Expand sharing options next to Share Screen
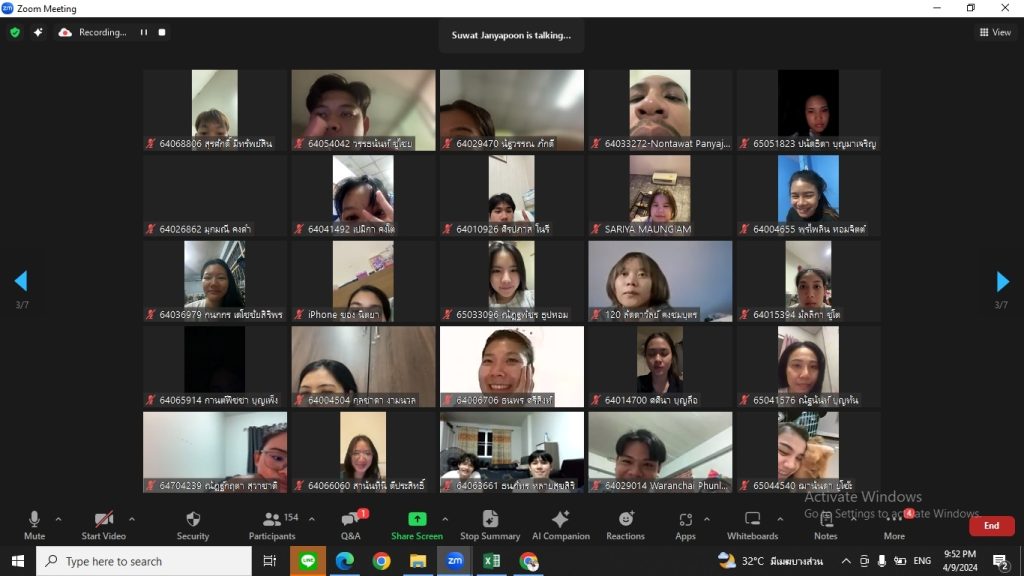Viewport: 1024px width, 576px height. (x=445, y=519)
